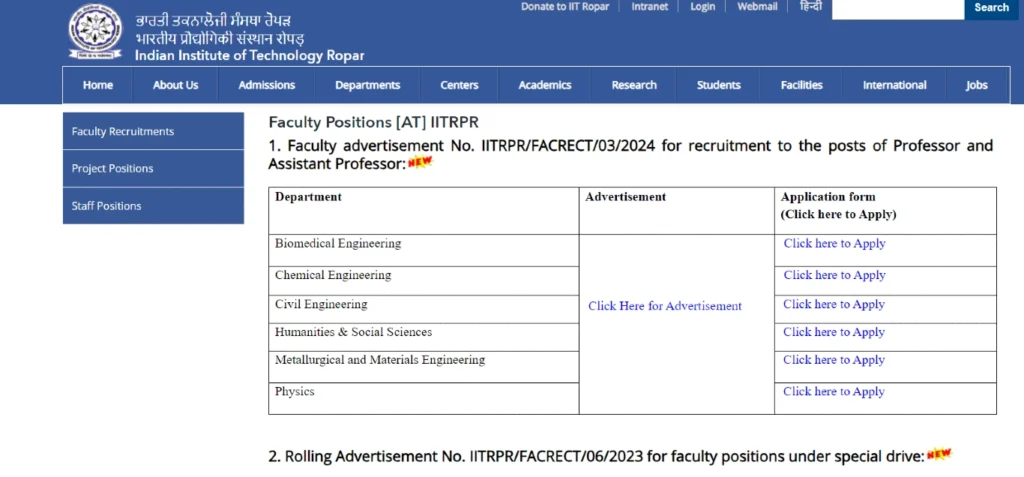
Task: Open the About Us menu
Action: pos(176,85)
